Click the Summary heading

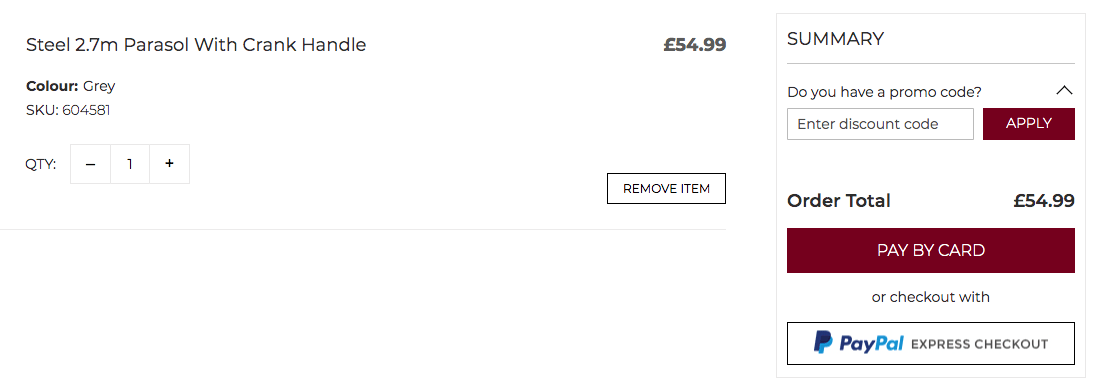pyautogui.click(x=835, y=39)
